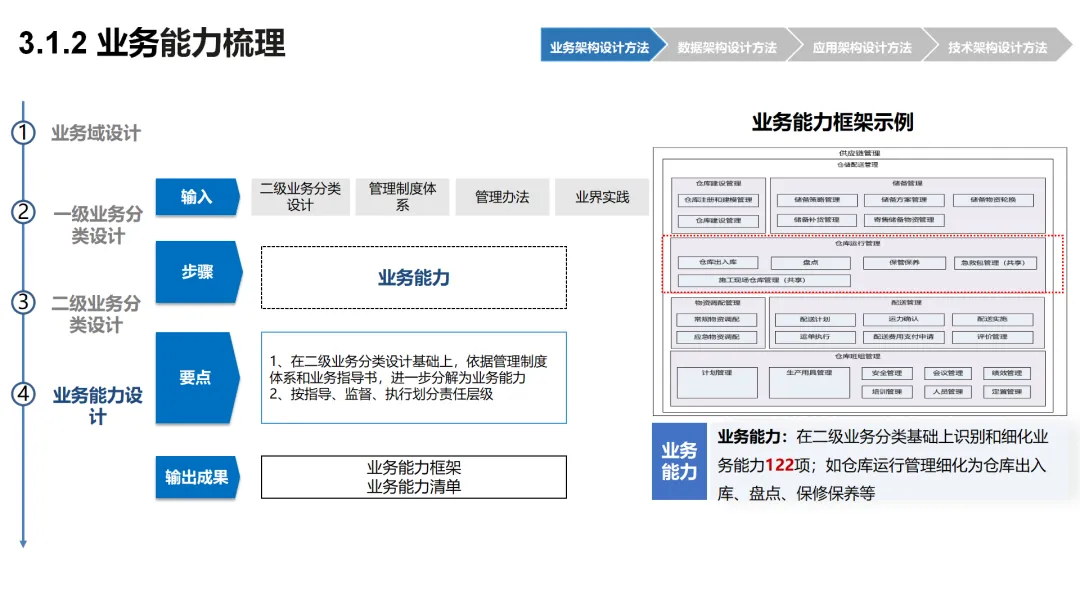Click the 储备策略管理 box
Screen dimensions: 1080x608
[x=817, y=200]
